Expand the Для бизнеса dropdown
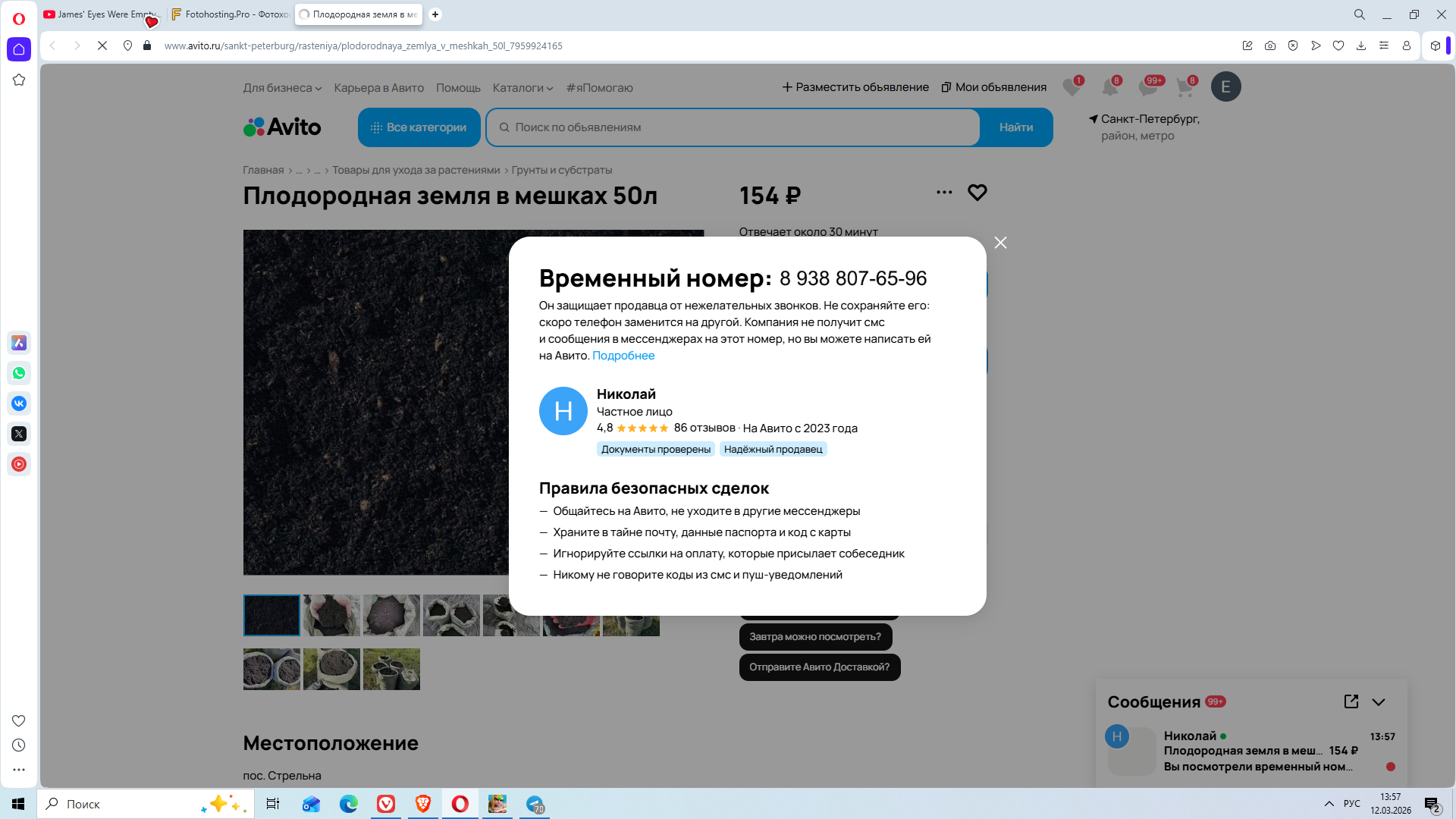Screen dimensions: 1456x819 (x=282, y=88)
